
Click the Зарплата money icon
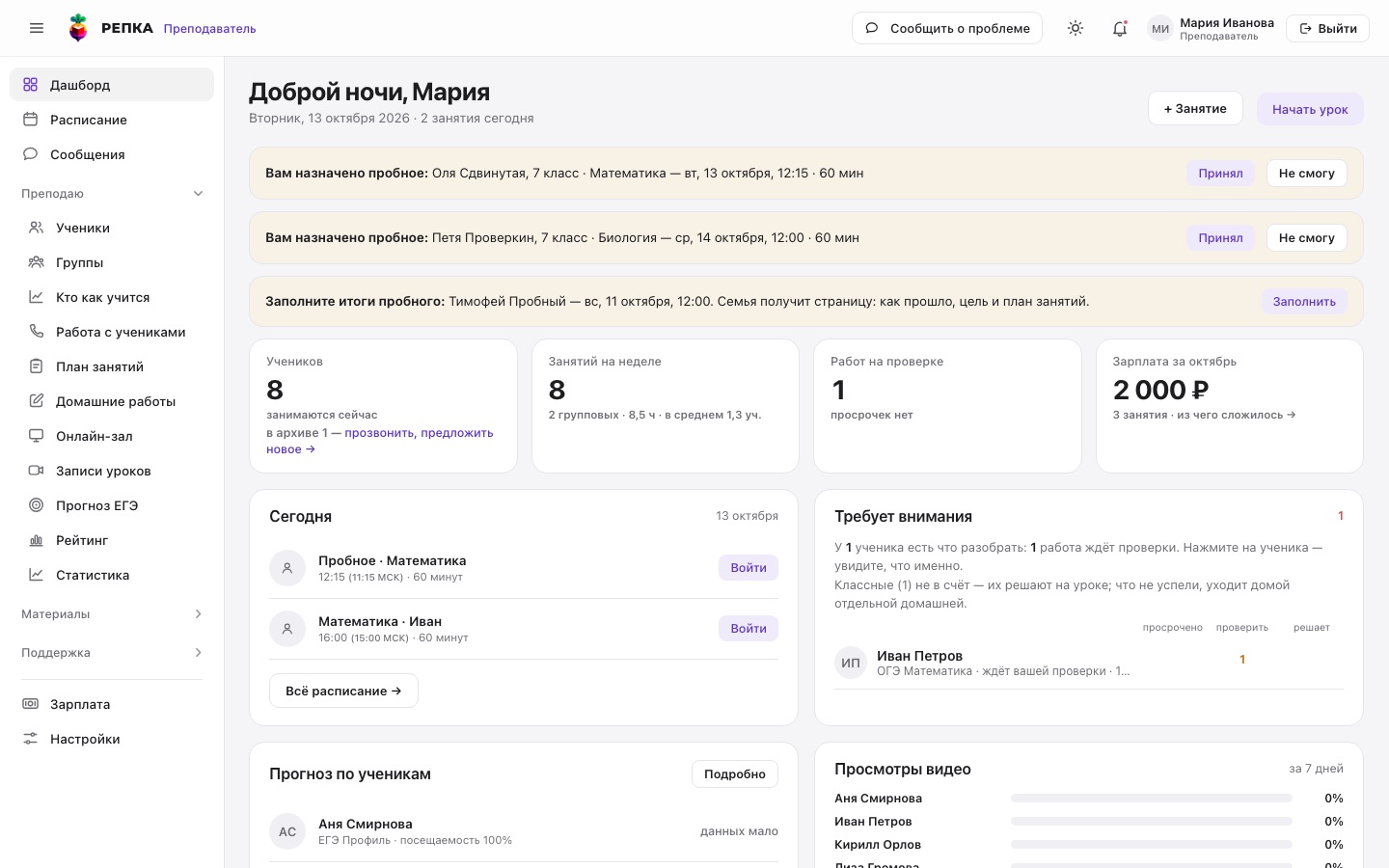tap(31, 704)
